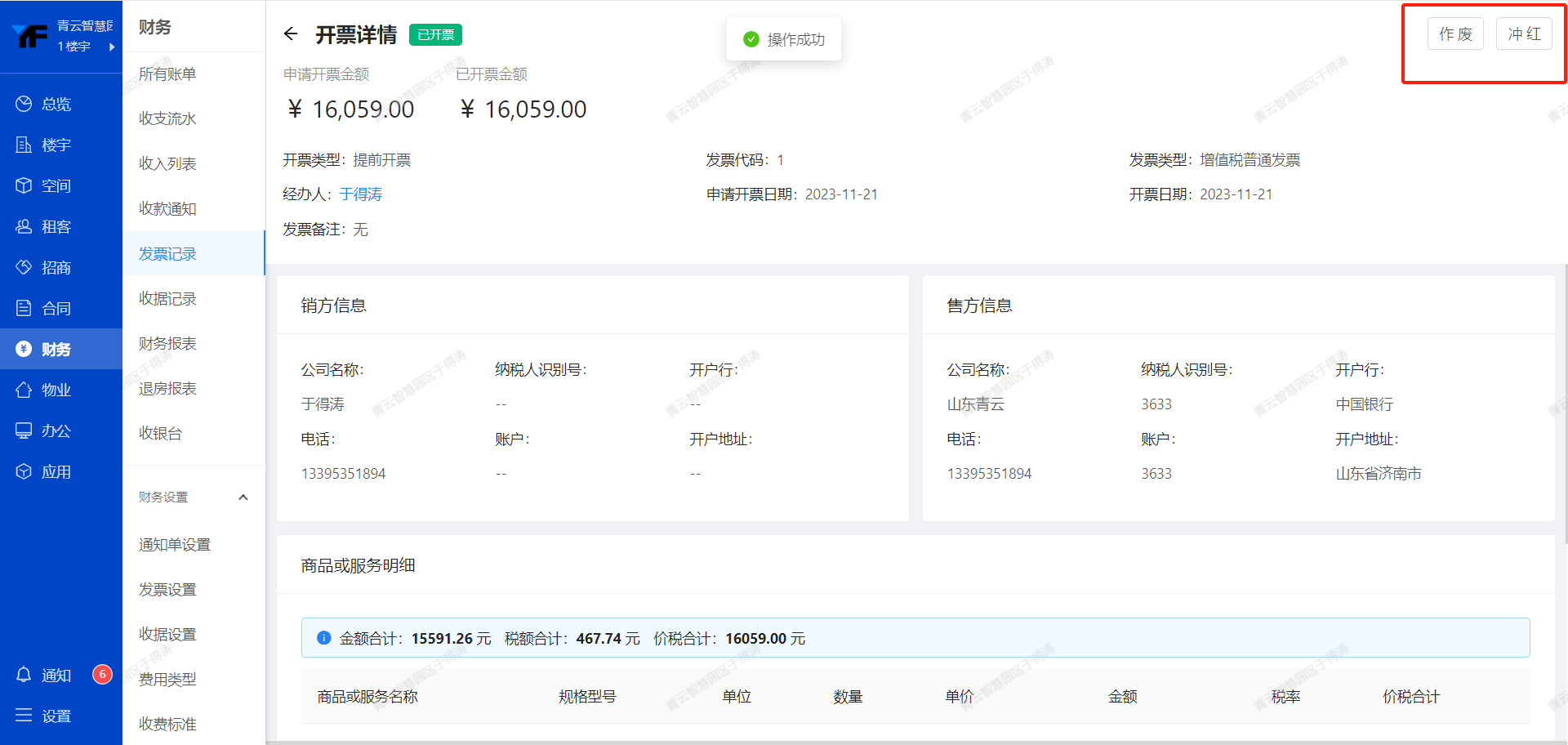Open the 租客 tenant icon in sidebar
Viewport: 1568px width, 745px height.
pos(24,226)
